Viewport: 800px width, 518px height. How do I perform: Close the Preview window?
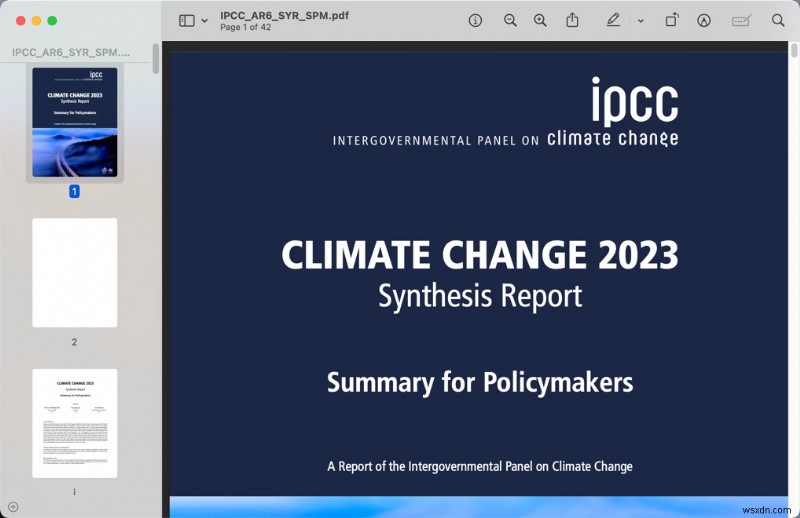tap(20, 20)
